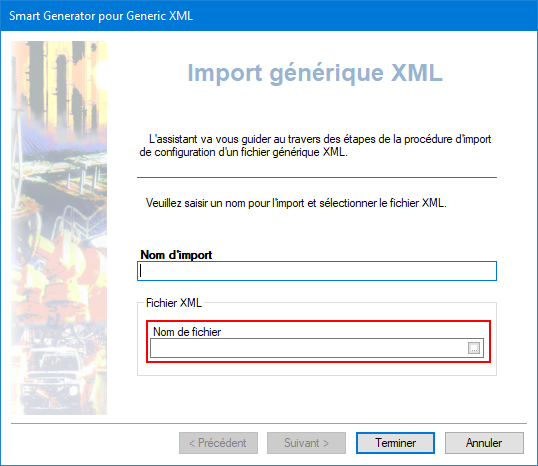Screen dimensions: 538x466
Task: Click the Terminer button
Action: coord(395,443)
